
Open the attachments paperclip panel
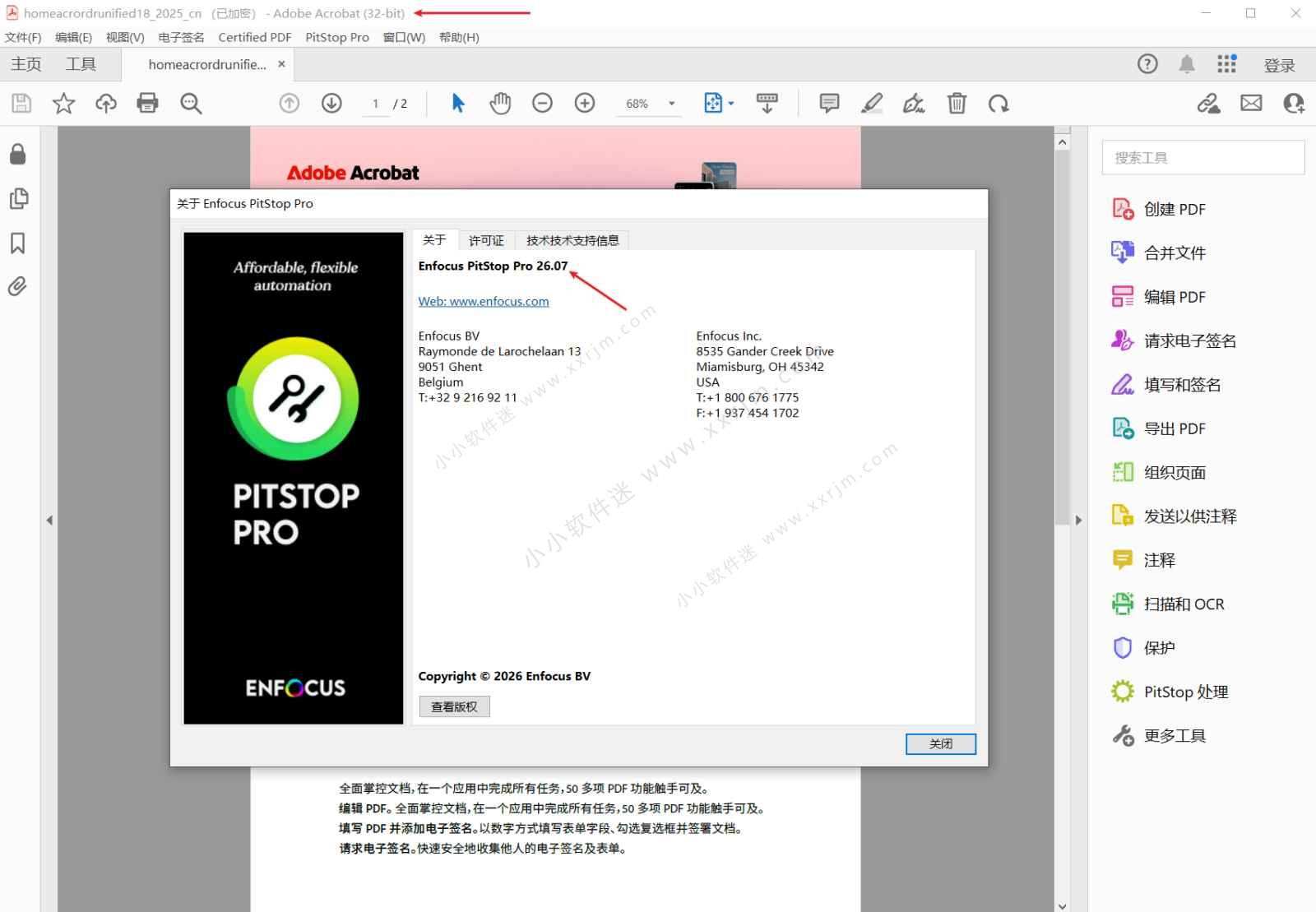(x=18, y=286)
